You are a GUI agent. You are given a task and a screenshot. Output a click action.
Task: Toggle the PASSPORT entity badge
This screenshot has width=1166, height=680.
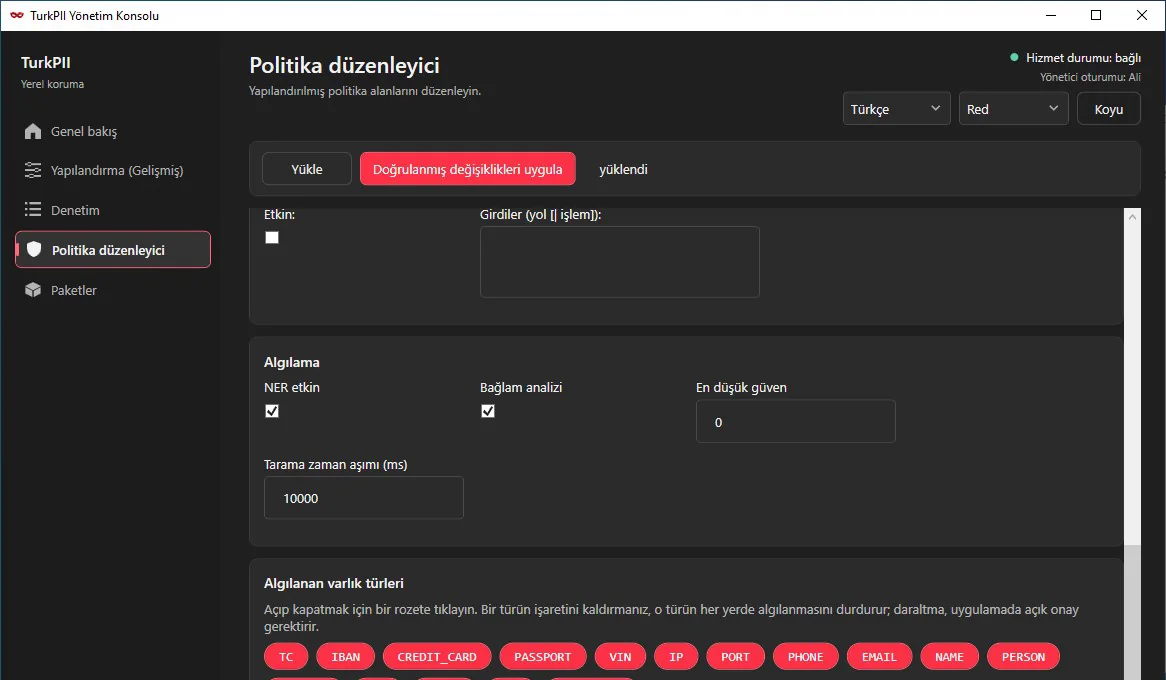(543, 657)
